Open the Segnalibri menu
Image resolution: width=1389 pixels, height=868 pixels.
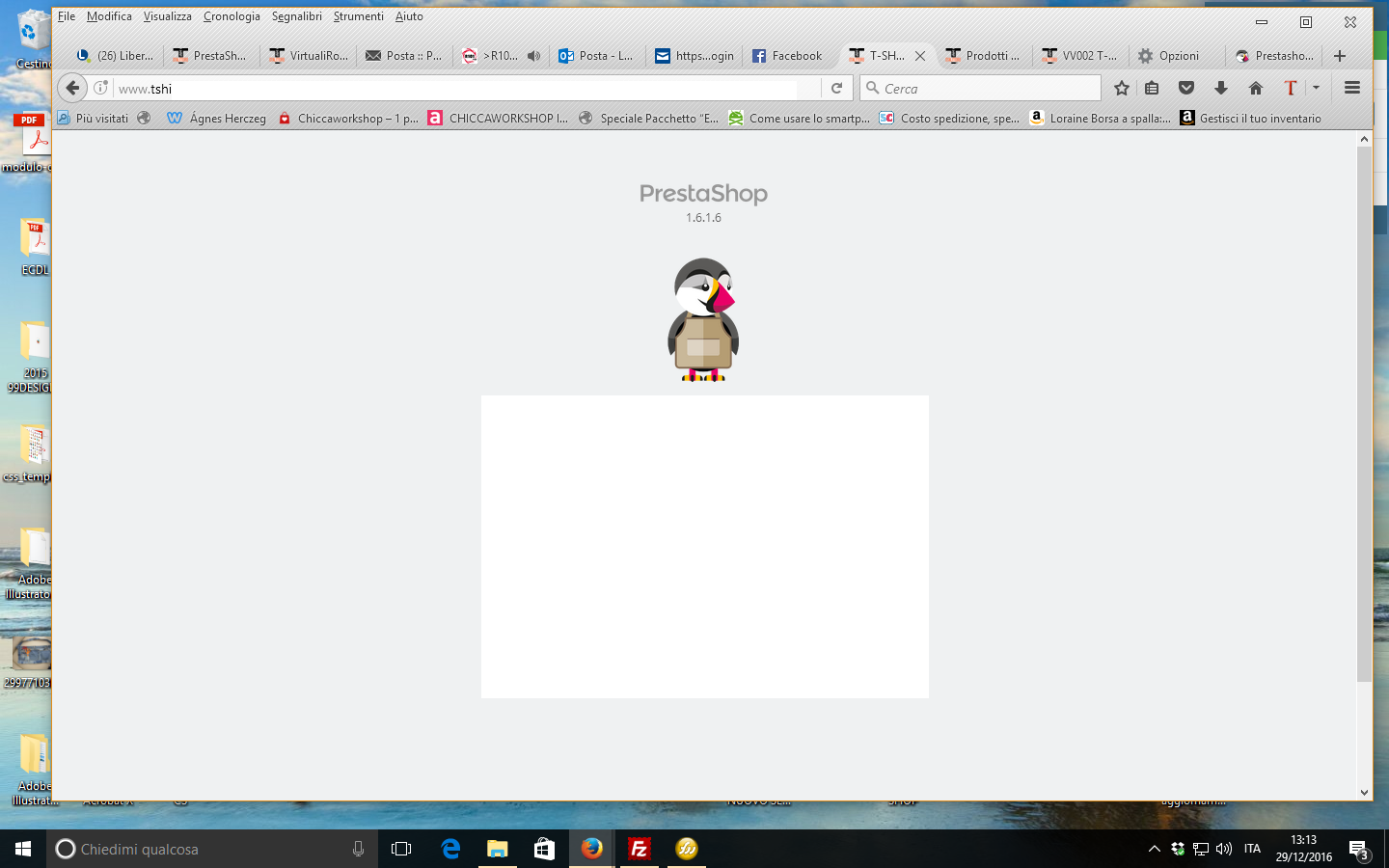point(297,16)
